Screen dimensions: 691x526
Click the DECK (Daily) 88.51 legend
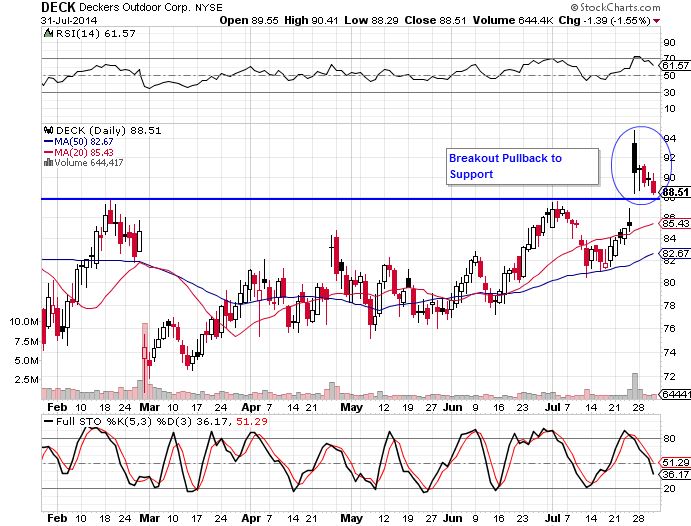click(x=108, y=130)
